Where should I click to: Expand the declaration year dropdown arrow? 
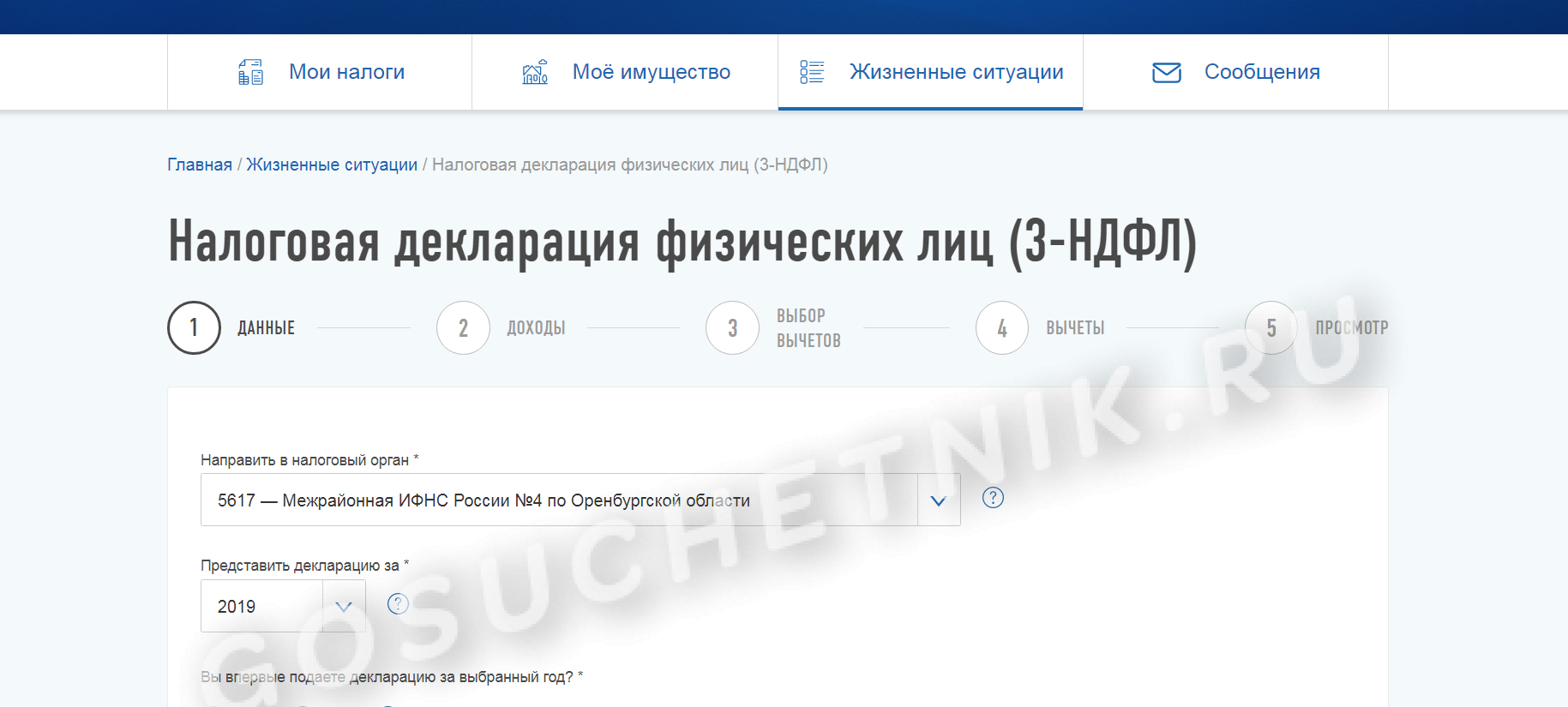pyautogui.click(x=344, y=607)
